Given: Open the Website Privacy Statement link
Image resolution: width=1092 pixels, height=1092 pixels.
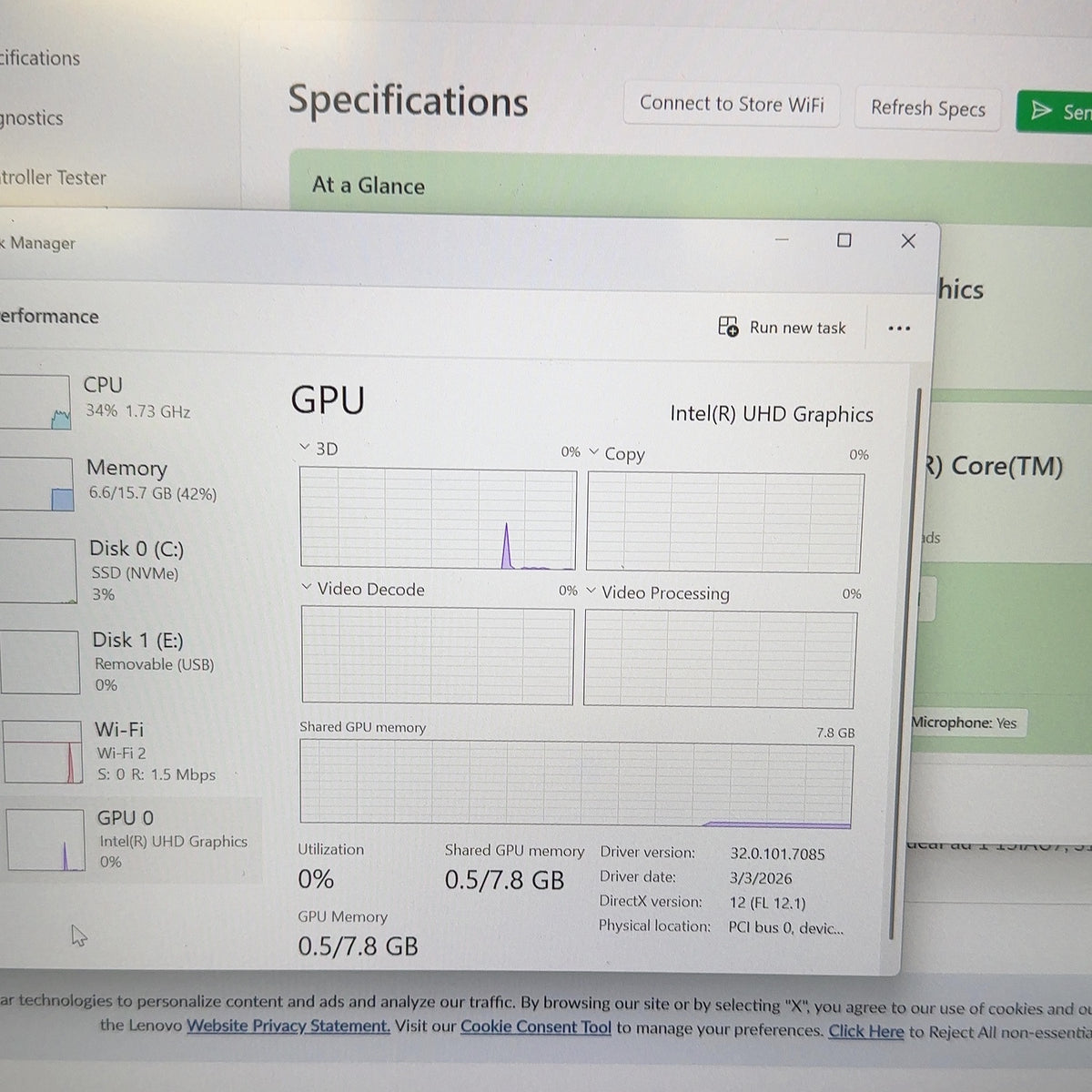Looking at the screenshot, I should [288, 1026].
